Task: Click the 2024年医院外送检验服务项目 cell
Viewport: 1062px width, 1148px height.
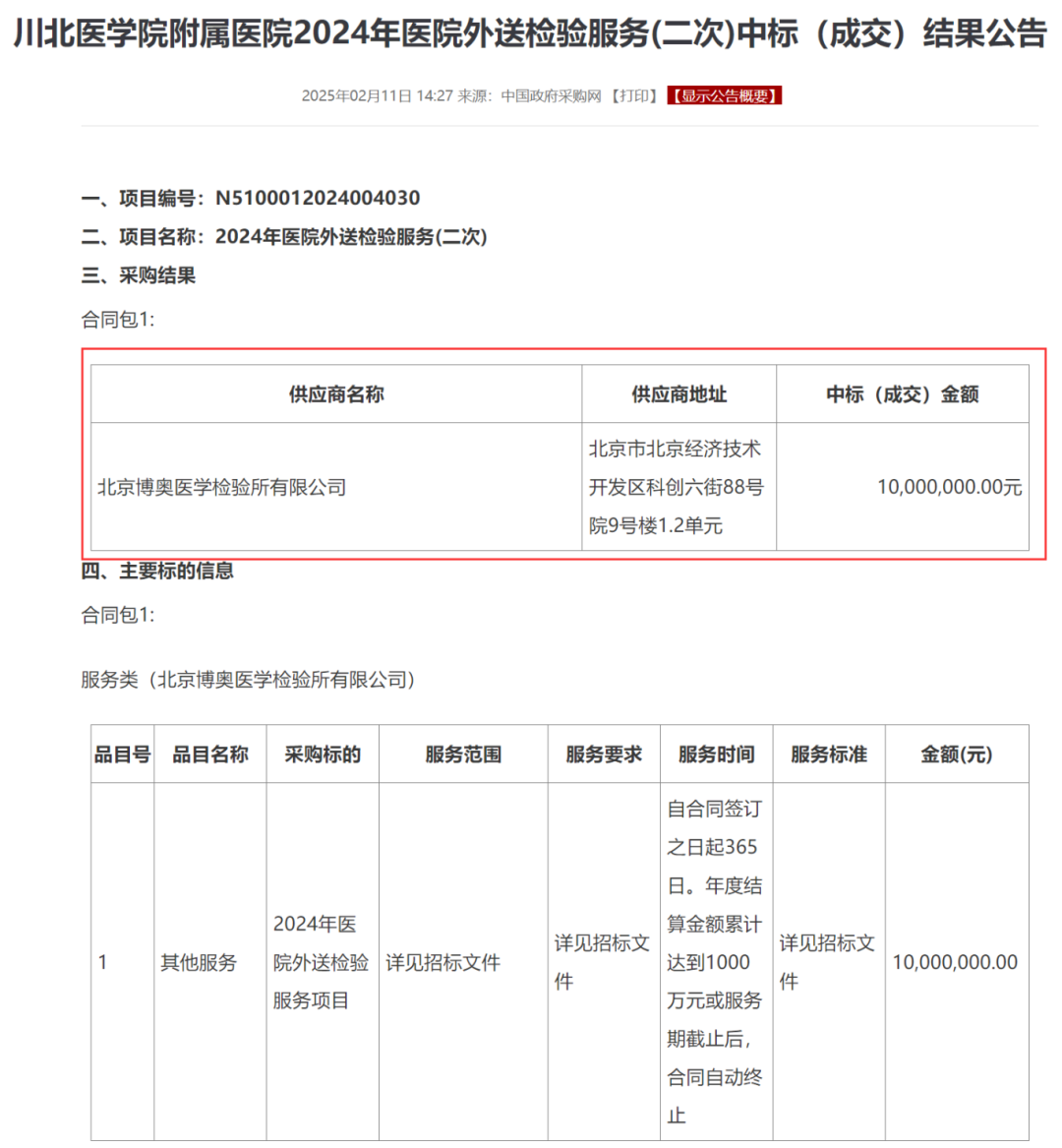Action: [321, 963]
